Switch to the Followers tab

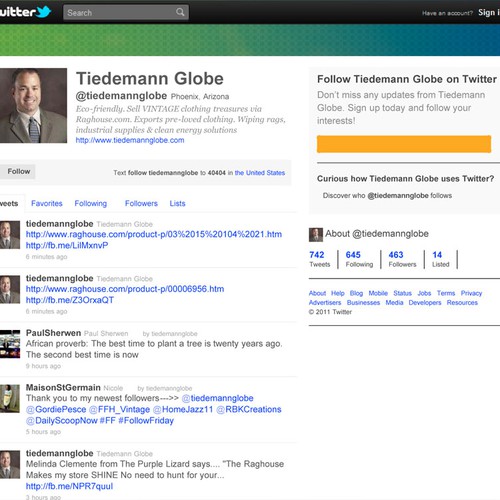(141, 203)
